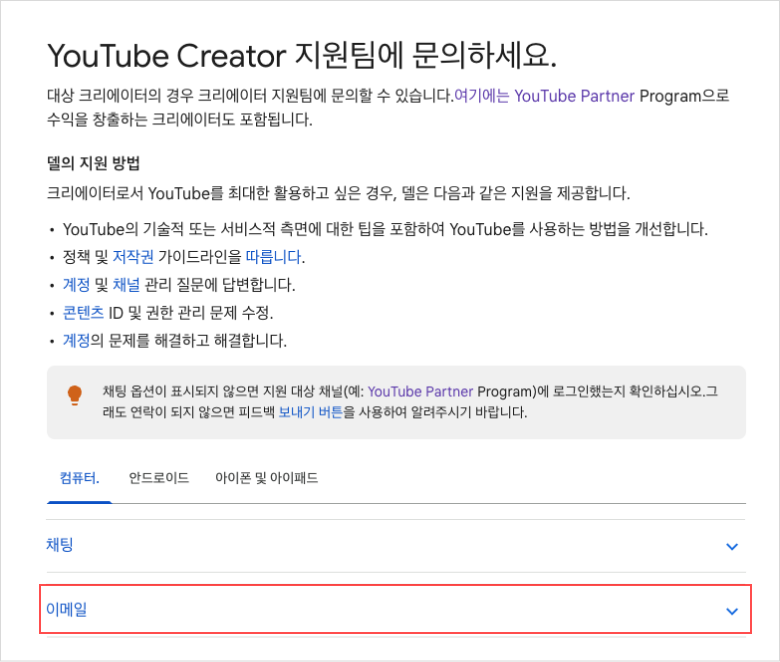Expand the 채팅 section chevron
The height and width of the screenshot is (662, 780).
coord(732,547)
